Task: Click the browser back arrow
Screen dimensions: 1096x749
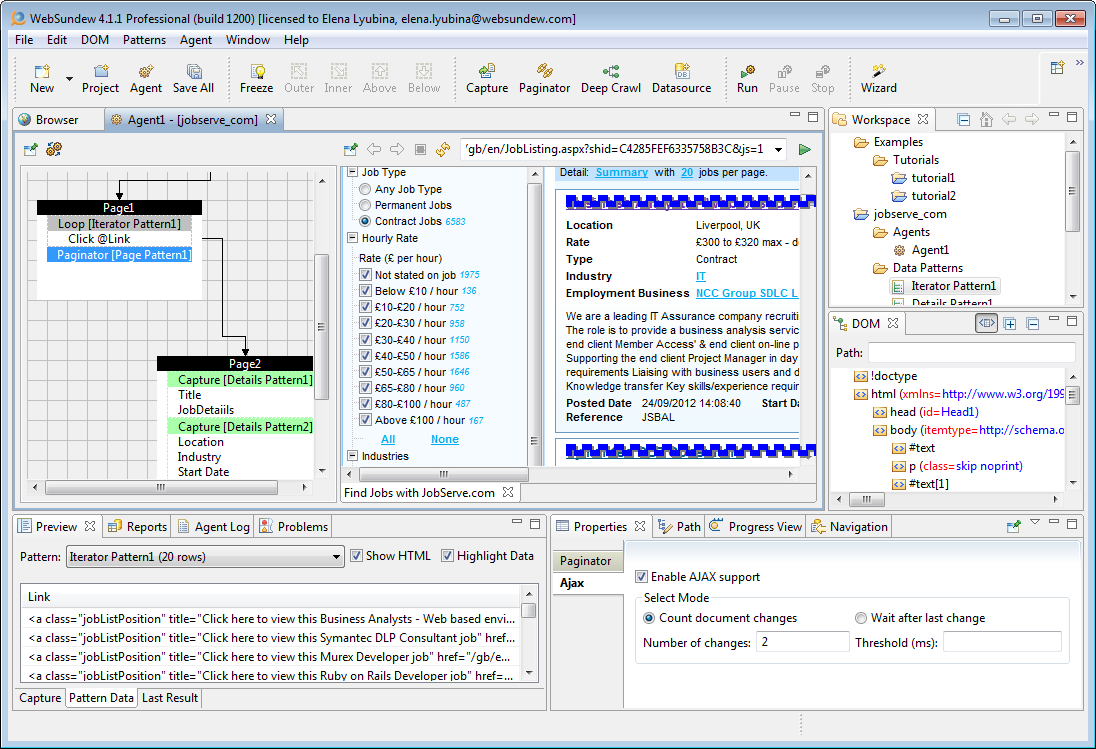Action: point(374,149)
